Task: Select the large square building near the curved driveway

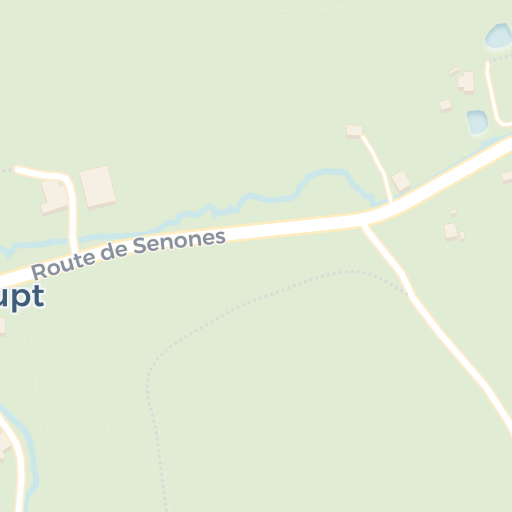Action: pyautogui.click(x=97, y=187)
